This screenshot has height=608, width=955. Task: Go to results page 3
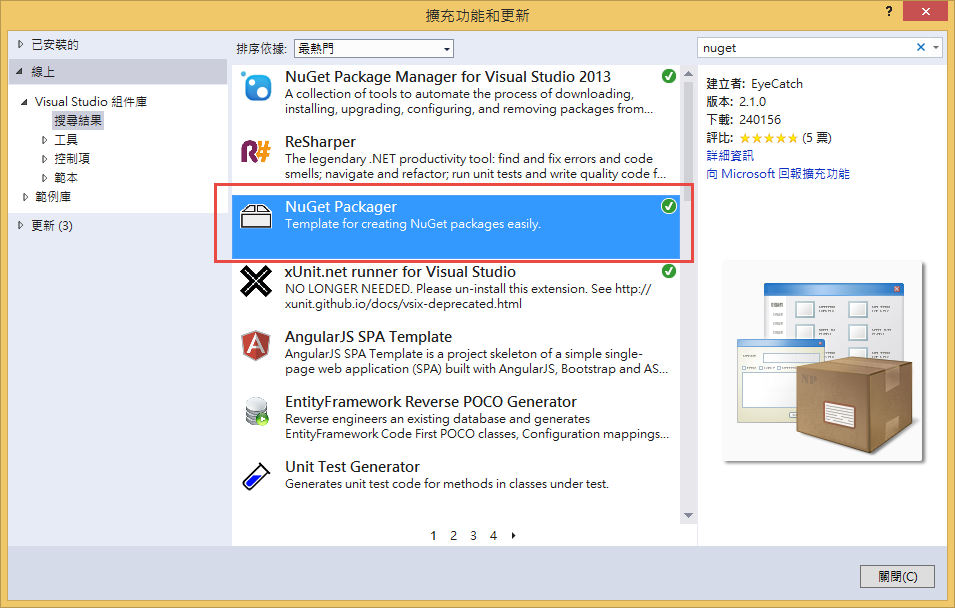click(473, 536)
